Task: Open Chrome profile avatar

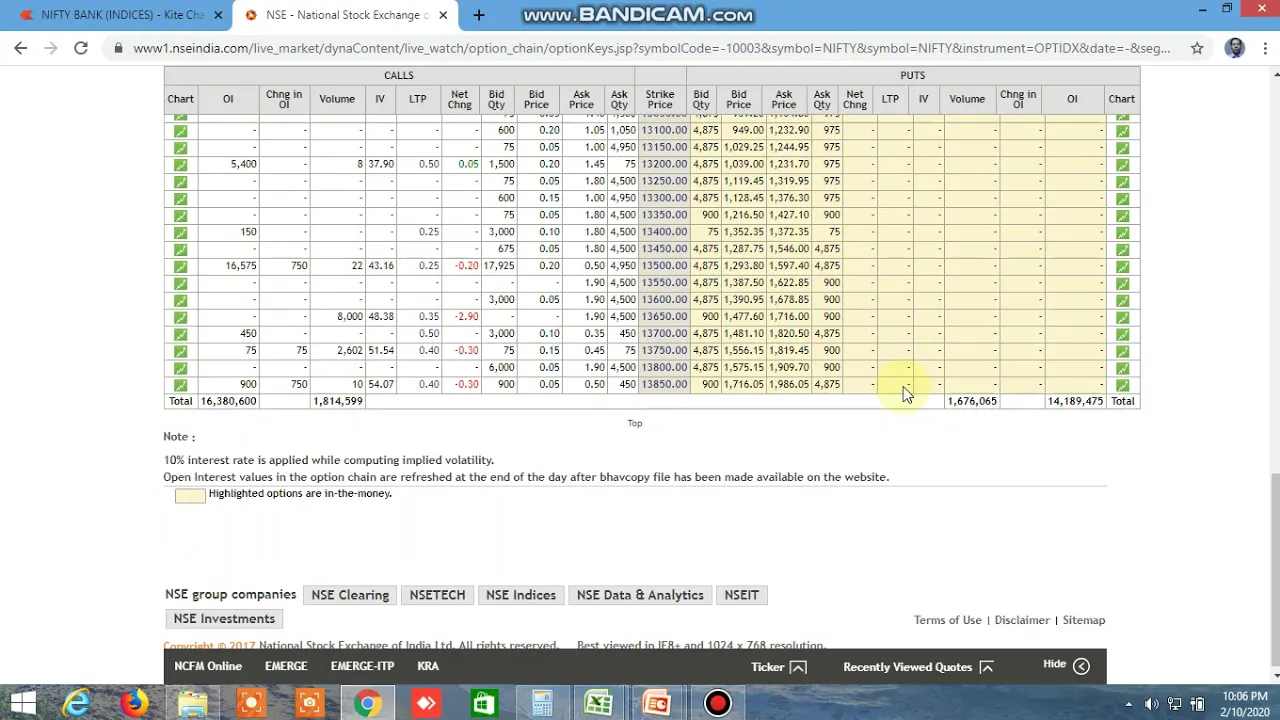Action: point(1235,48)
